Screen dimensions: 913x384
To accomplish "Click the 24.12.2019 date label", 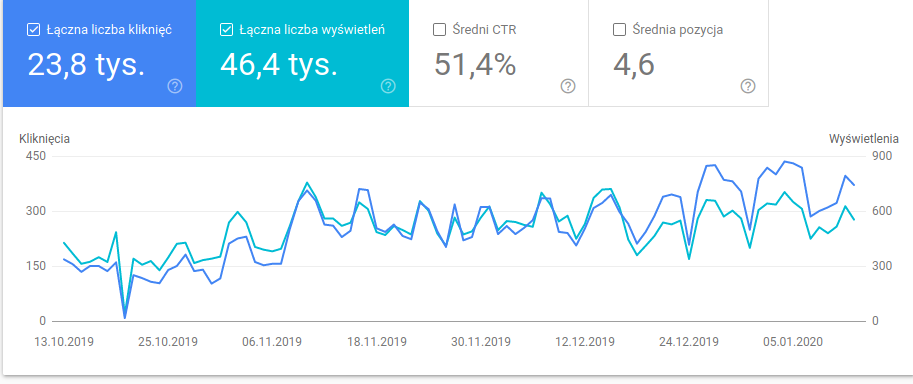I will (x=689, y=341).
